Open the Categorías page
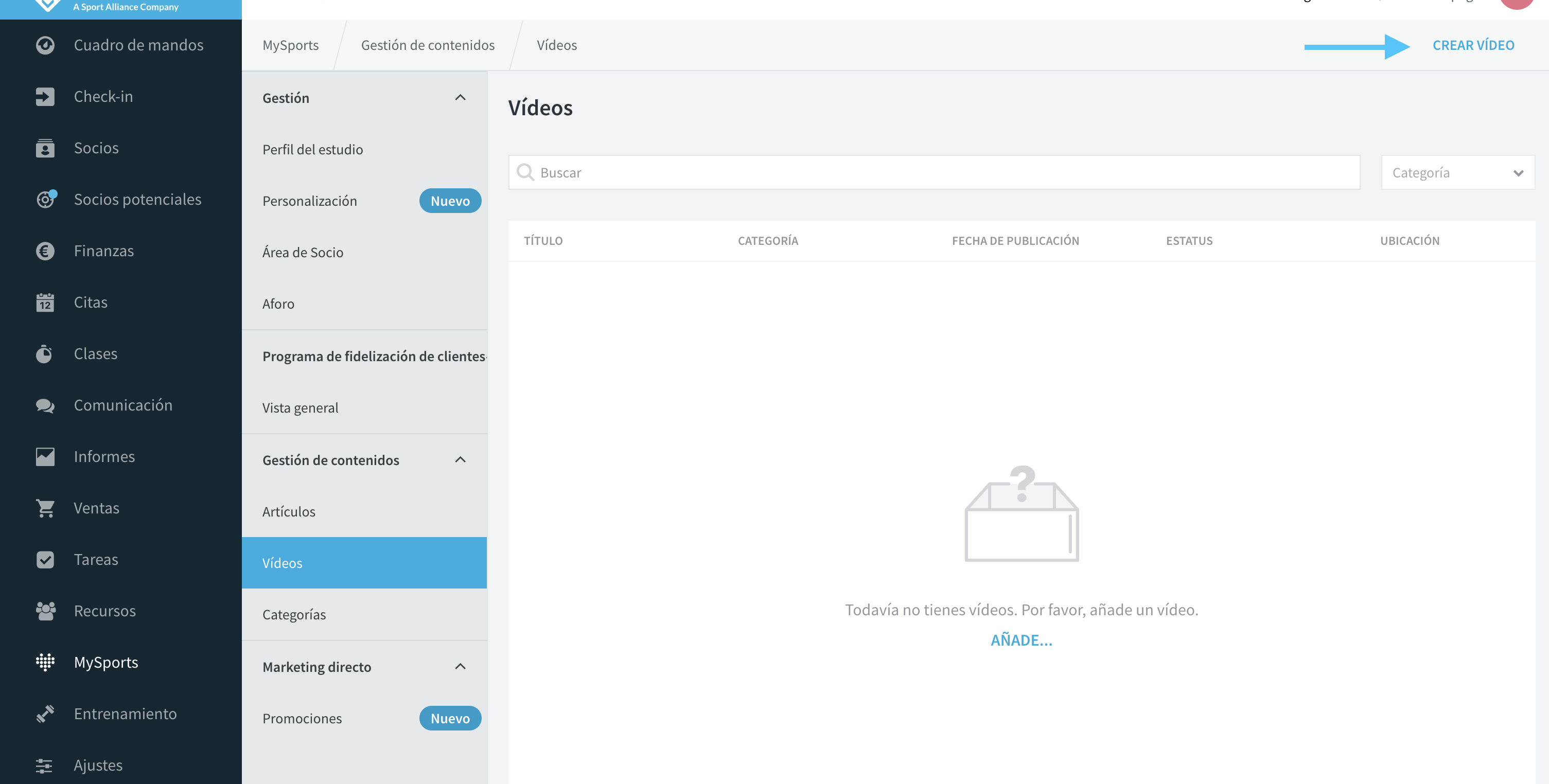This screenshot has width=1549, height=784. coord(364,614)
